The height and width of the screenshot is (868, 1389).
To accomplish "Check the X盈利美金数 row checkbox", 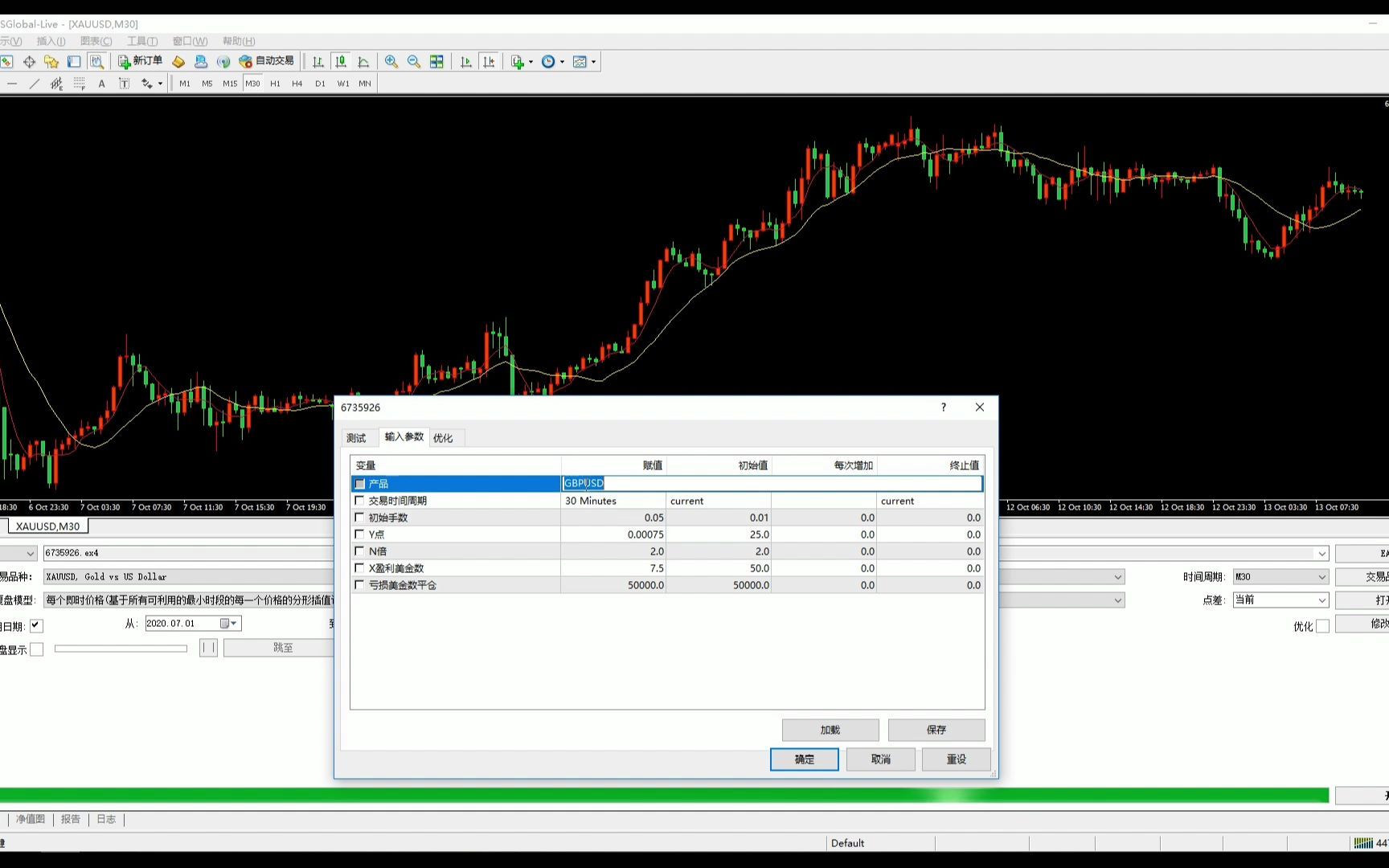I will pyautogui.click(x=359, y=568).
